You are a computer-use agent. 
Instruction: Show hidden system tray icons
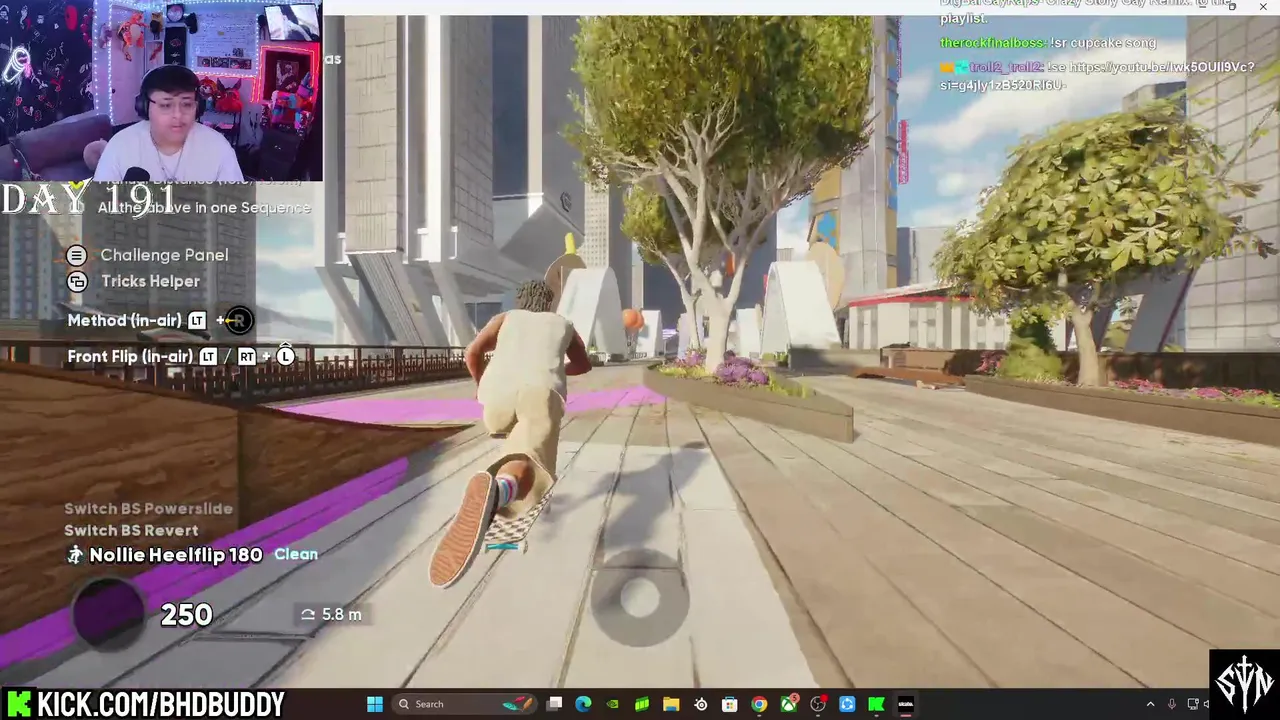click(x=1150, y=704)
